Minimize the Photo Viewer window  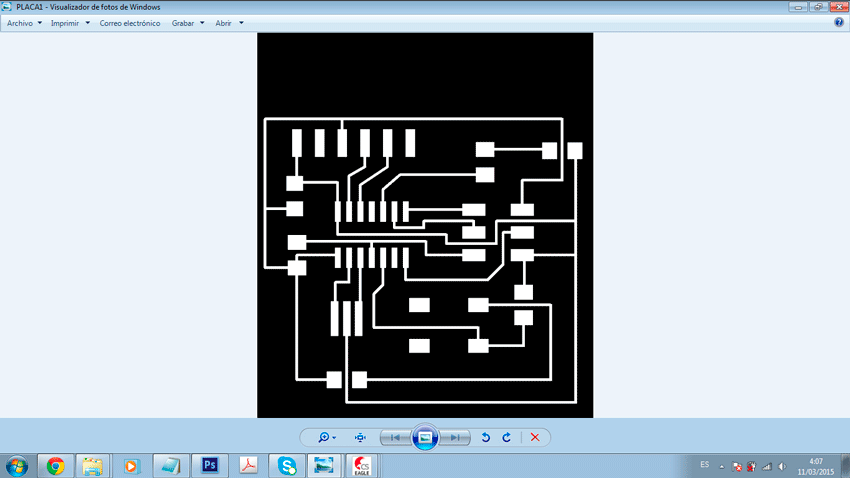click(798, 7)
